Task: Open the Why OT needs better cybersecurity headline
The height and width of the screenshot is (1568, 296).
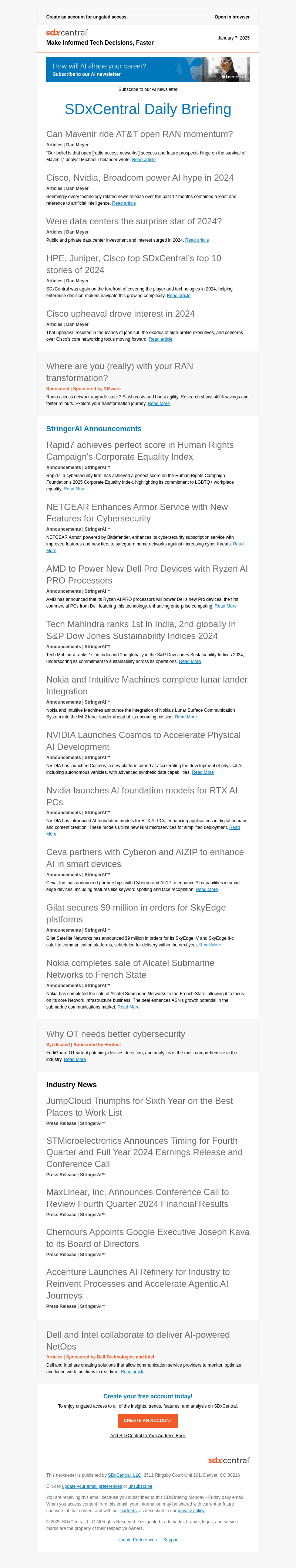Action: 116,1034
